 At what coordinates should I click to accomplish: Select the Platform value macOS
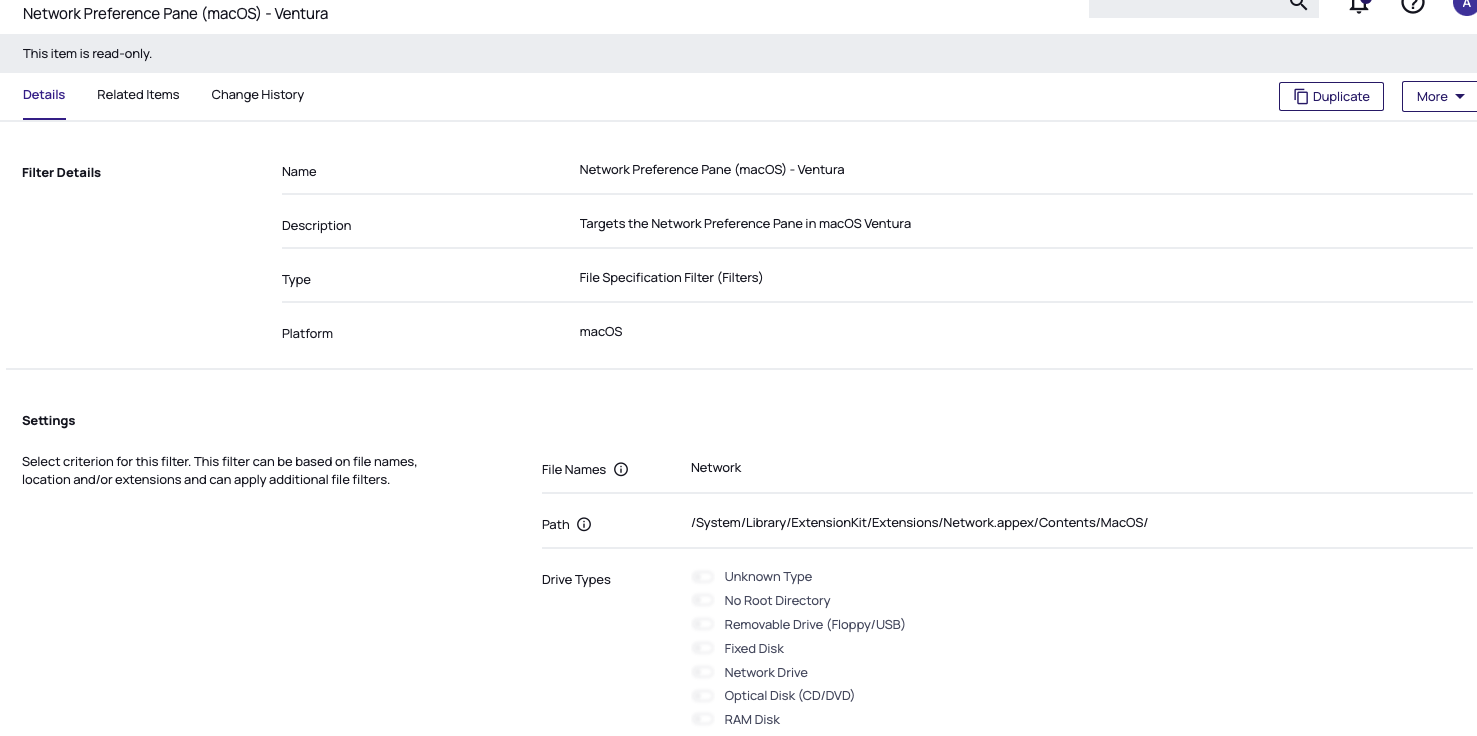[601, 332]
